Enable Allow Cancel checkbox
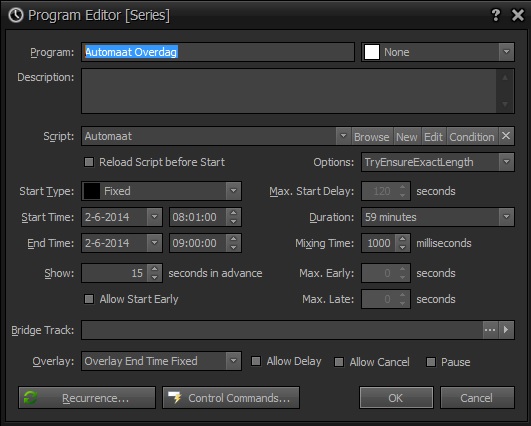The image size is (531, 426). pyautogui.click(x=339, y=362)
